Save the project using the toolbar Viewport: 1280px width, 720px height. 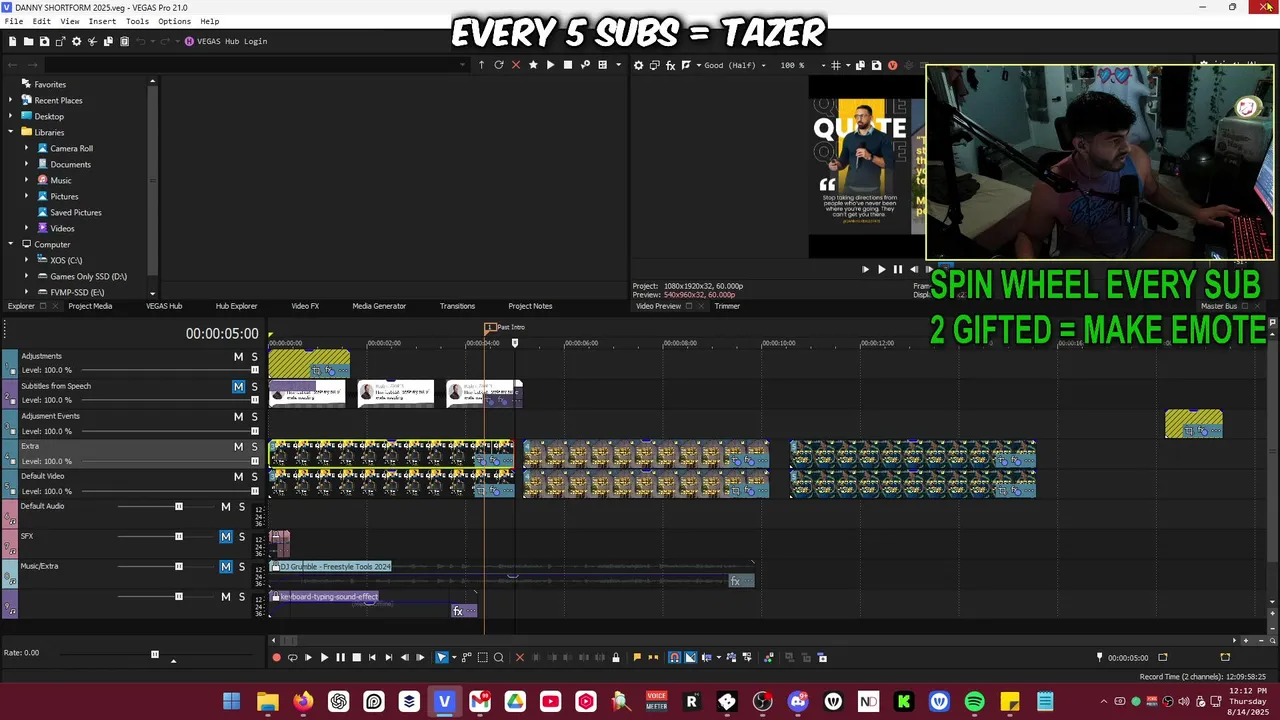tap(44, 41)
